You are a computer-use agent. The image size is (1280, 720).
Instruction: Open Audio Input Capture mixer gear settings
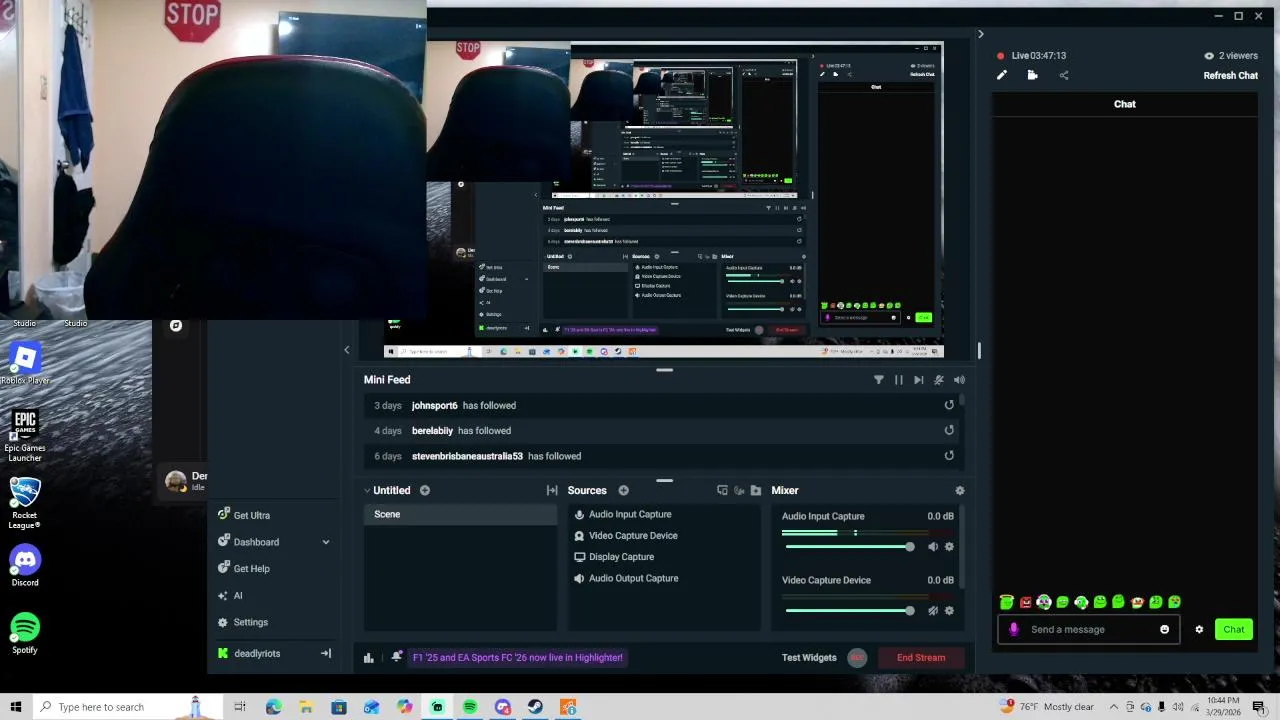[x=949, y=547]
